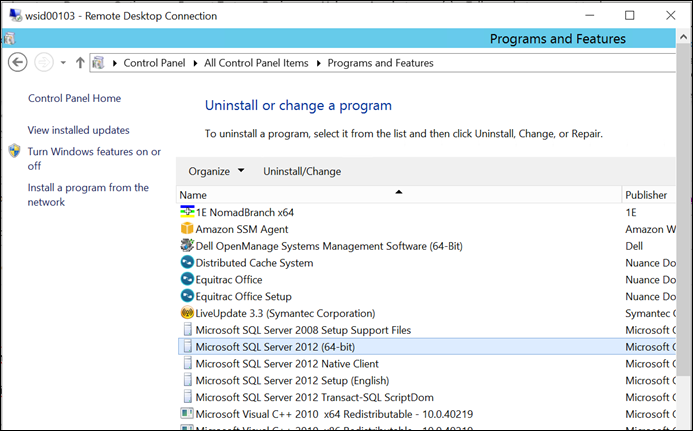693x431 pixels.
Task: Open the View installed updates link
Action: coord(78,130)
